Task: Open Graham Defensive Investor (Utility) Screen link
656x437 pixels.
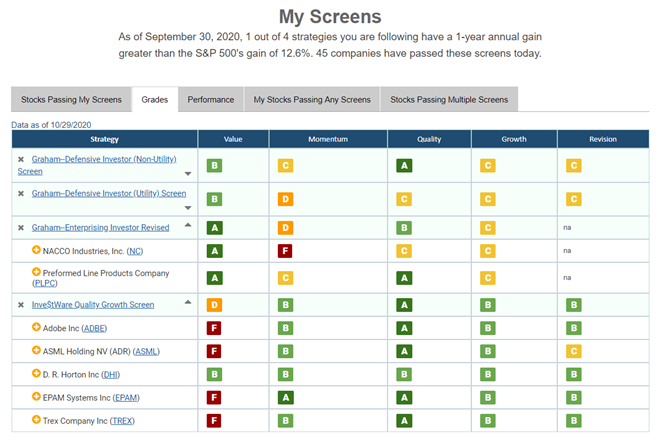Action: (109, 194)
